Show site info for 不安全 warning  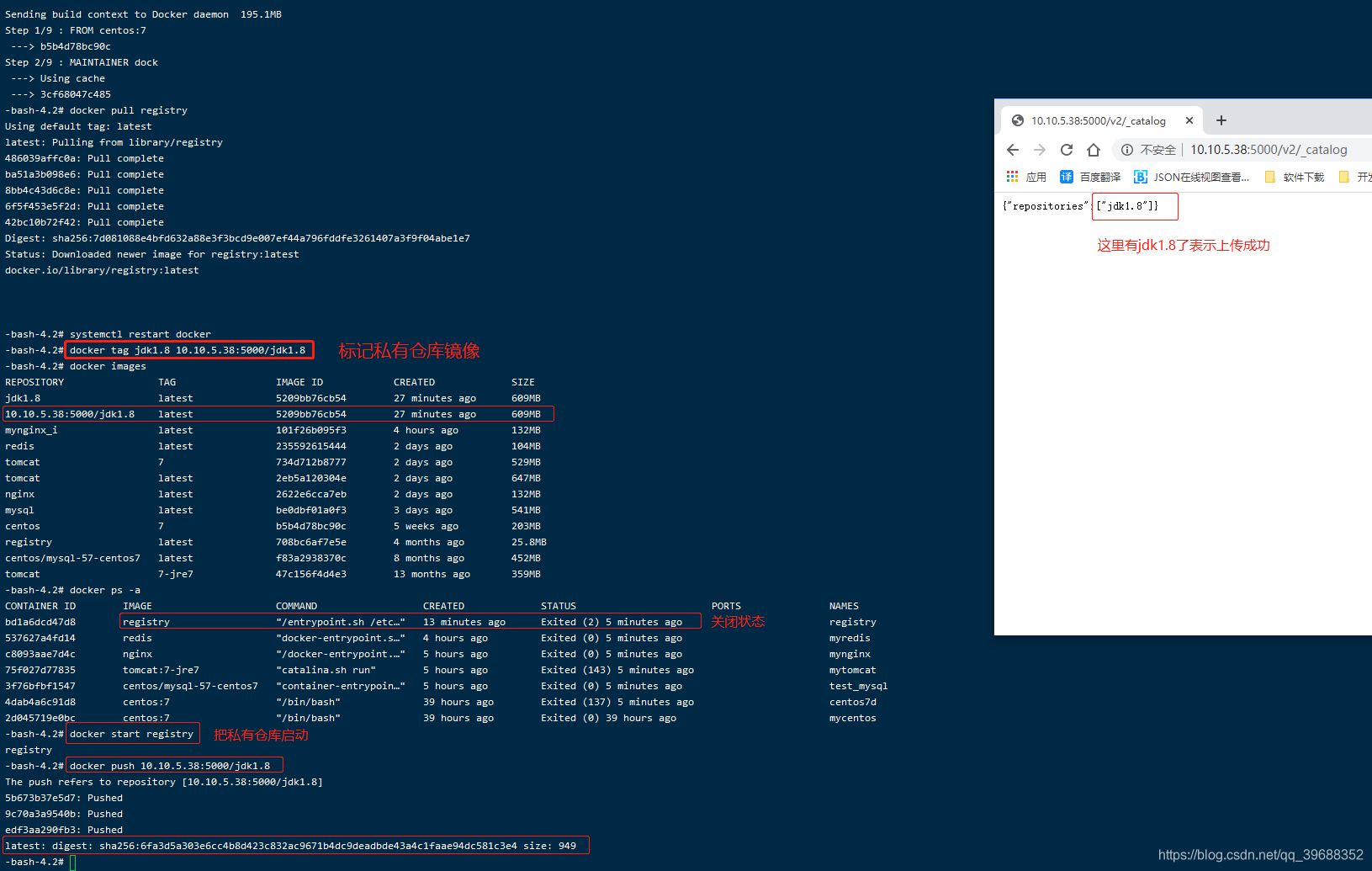[1149, 150]
